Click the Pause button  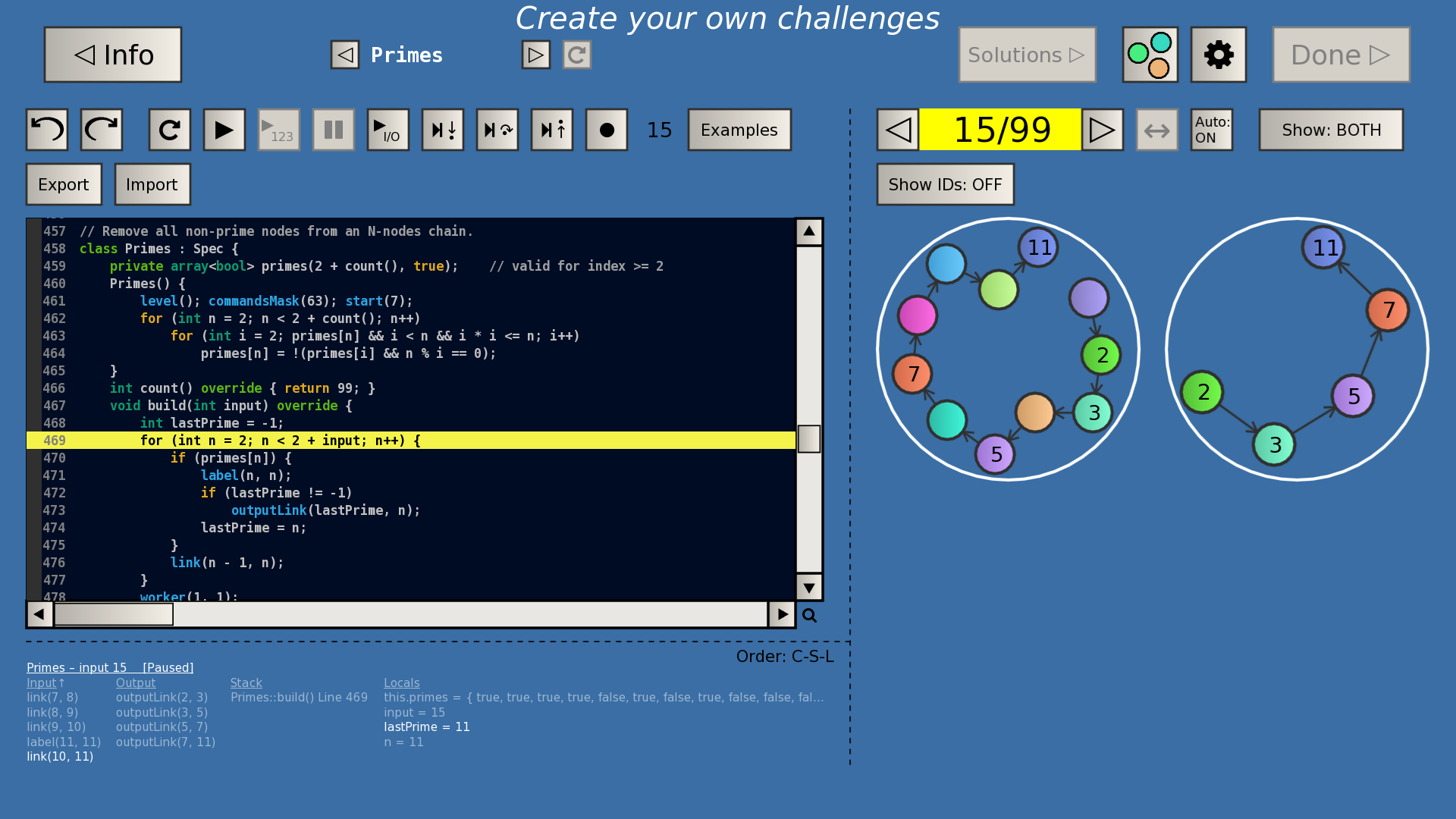334,130
